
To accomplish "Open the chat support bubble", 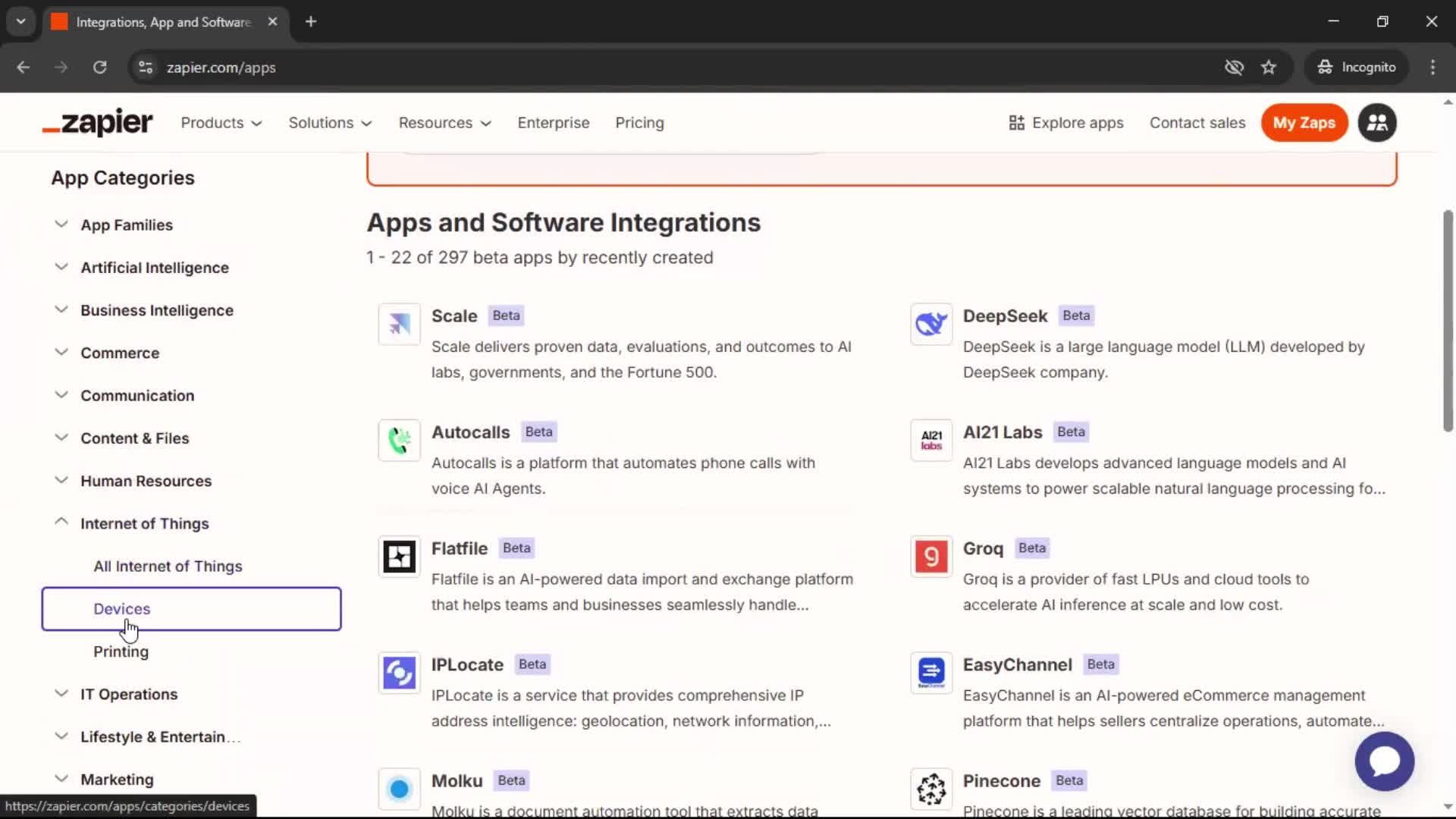I will click(1384, 761).
